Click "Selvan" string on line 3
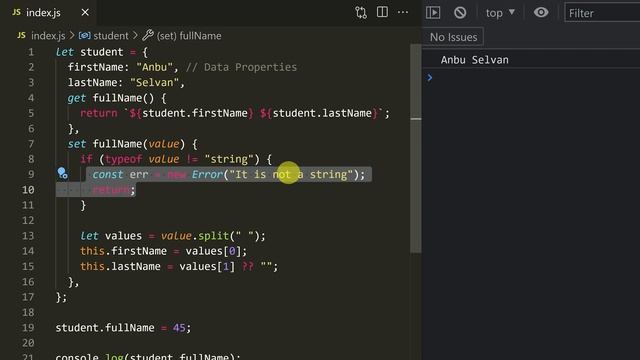640x360 pixels. point(154,83)
